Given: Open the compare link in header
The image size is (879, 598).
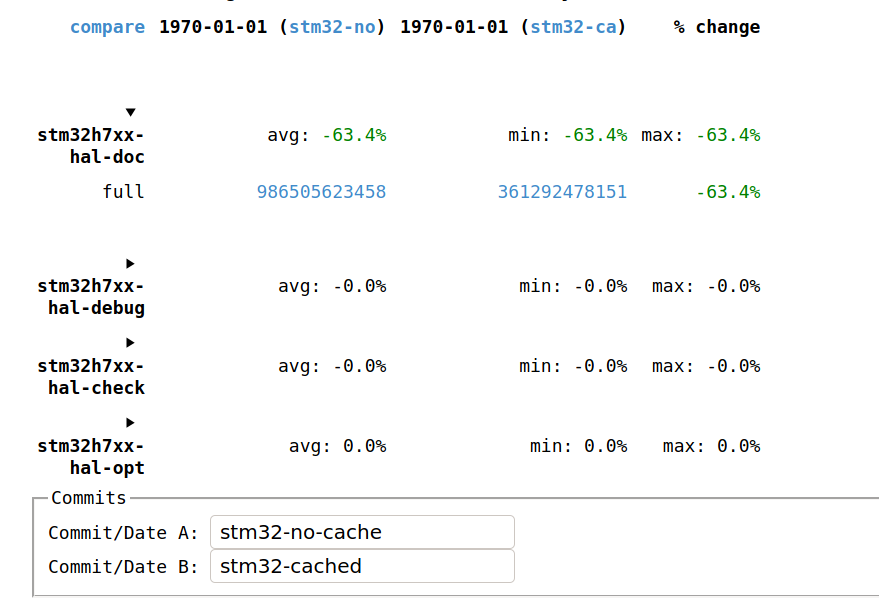Looking at the screenshot, I should point(107,27).
